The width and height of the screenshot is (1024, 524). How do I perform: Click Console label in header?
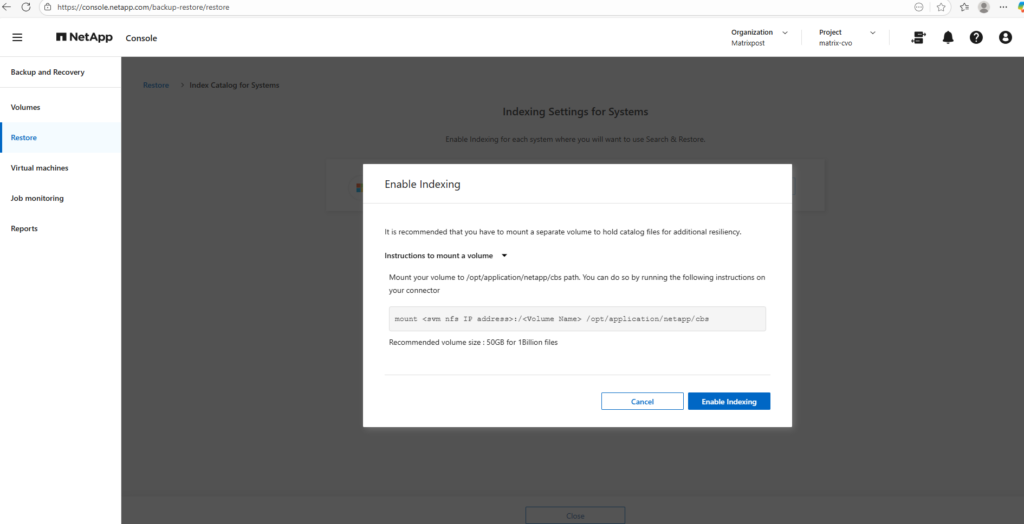pos(141,38)
